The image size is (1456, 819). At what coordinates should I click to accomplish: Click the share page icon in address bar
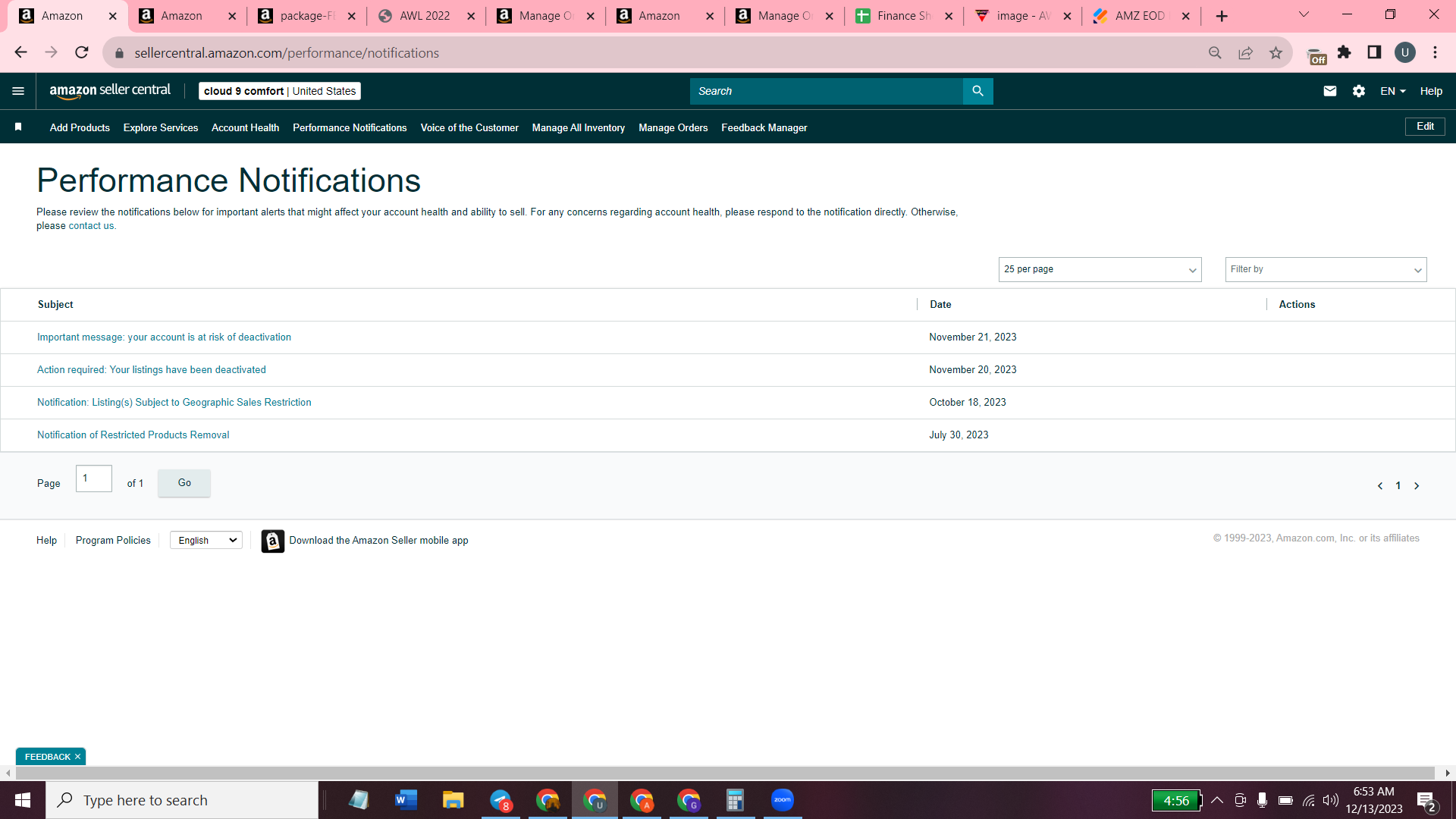[1245, 52]
